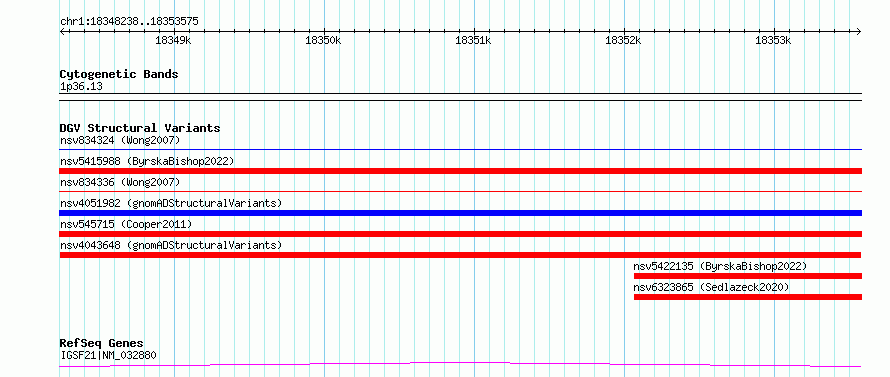Select the DGV Structural Variants track title
Viewport: 890px width, 377px height.
tap(140, 128)
